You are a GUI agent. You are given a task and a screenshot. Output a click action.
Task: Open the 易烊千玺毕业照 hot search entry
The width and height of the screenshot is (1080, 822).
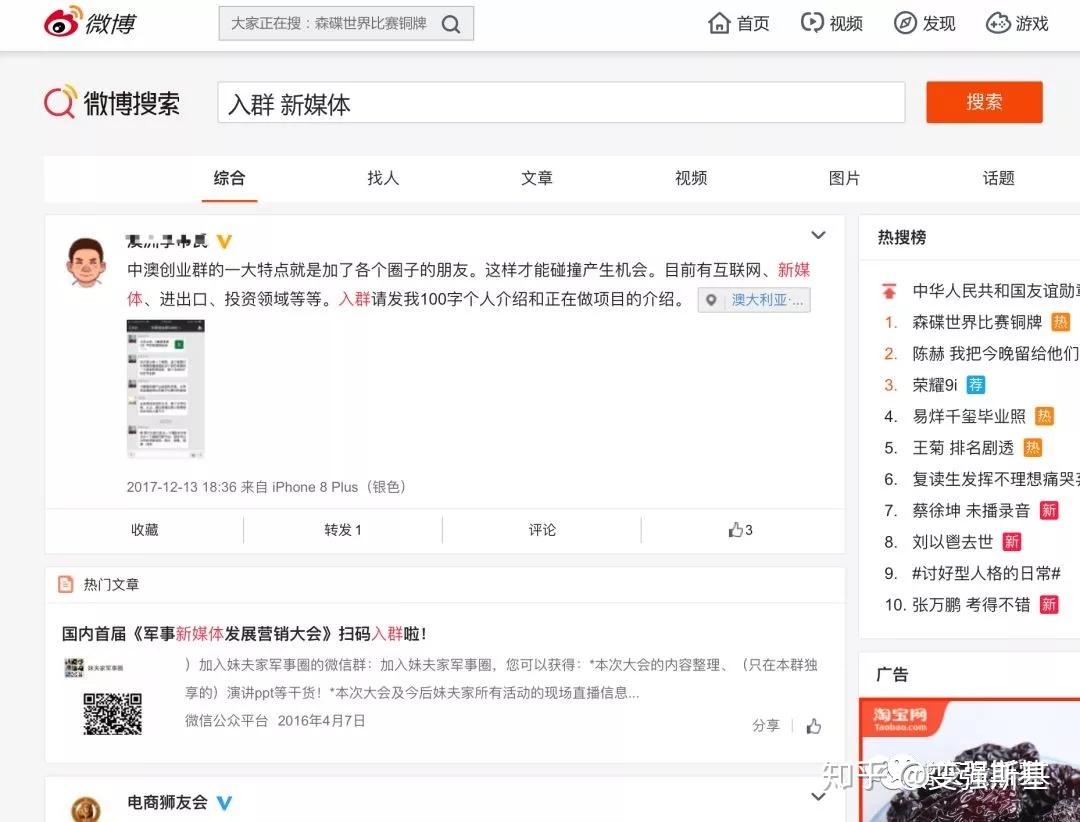965,416
